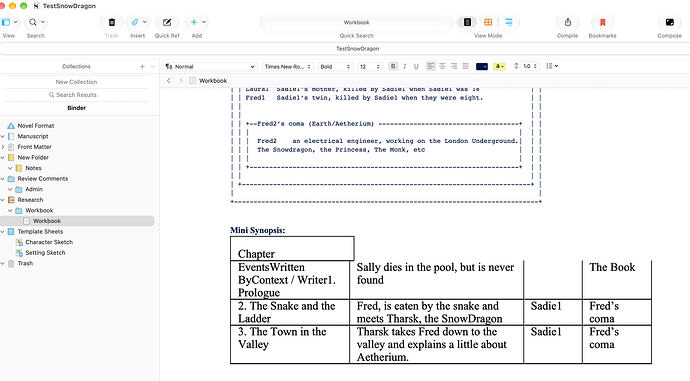The image size is (690, 381).
Task: Select Trash in binder
Action: [25, 263]
